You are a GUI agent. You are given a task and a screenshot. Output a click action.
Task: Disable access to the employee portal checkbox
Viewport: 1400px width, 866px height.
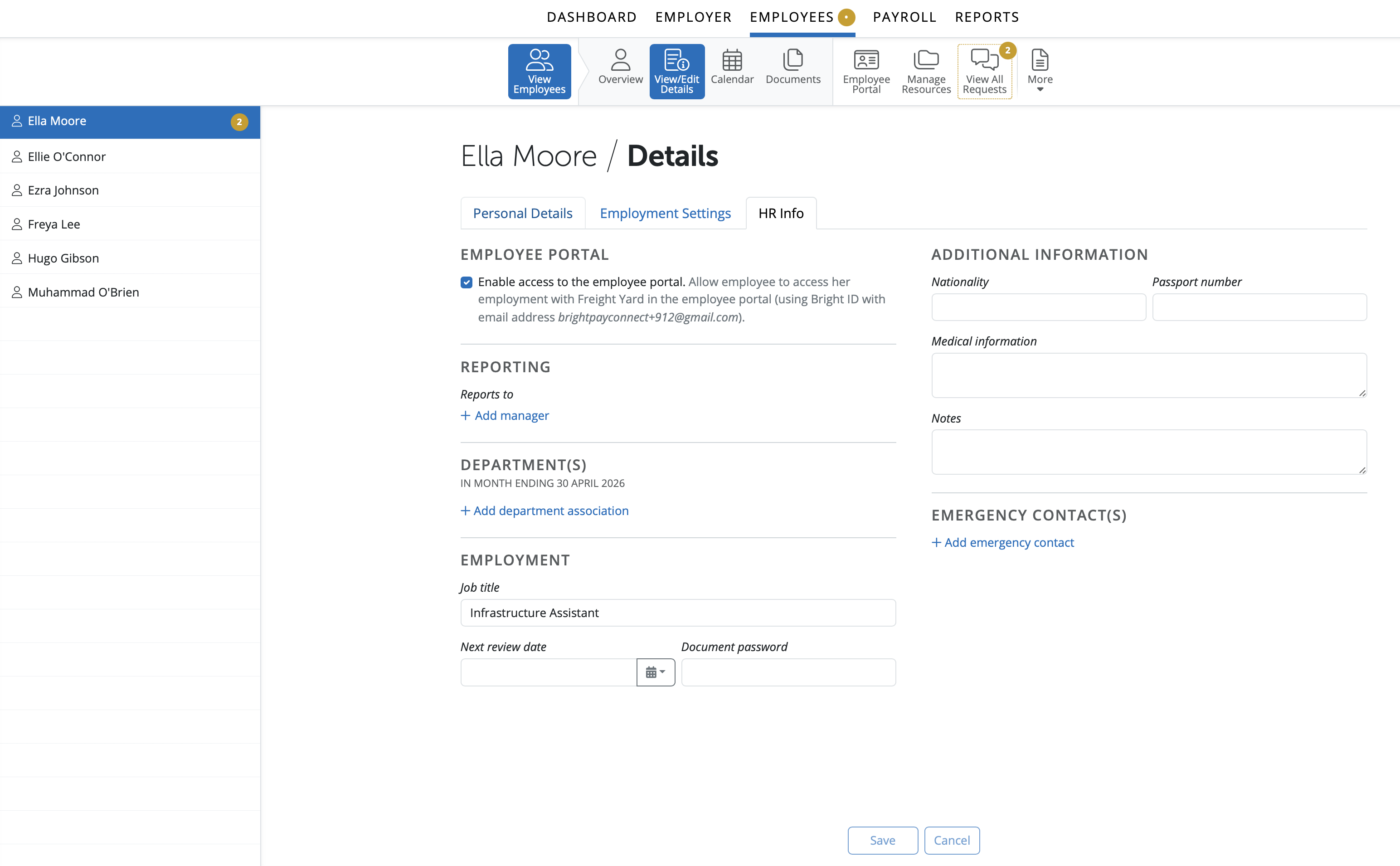click(466, 282)
